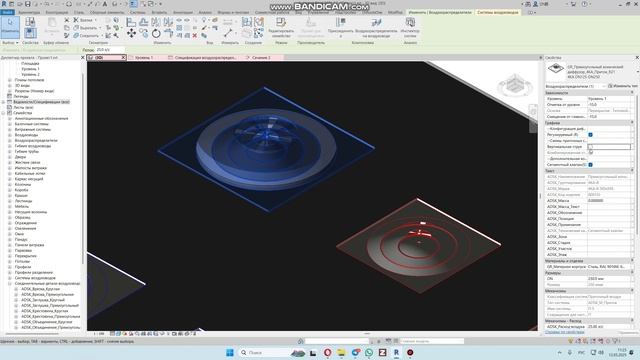Open Opera browser from the taskbar
The width and height of the screenshot is (640, 360).
327,352
